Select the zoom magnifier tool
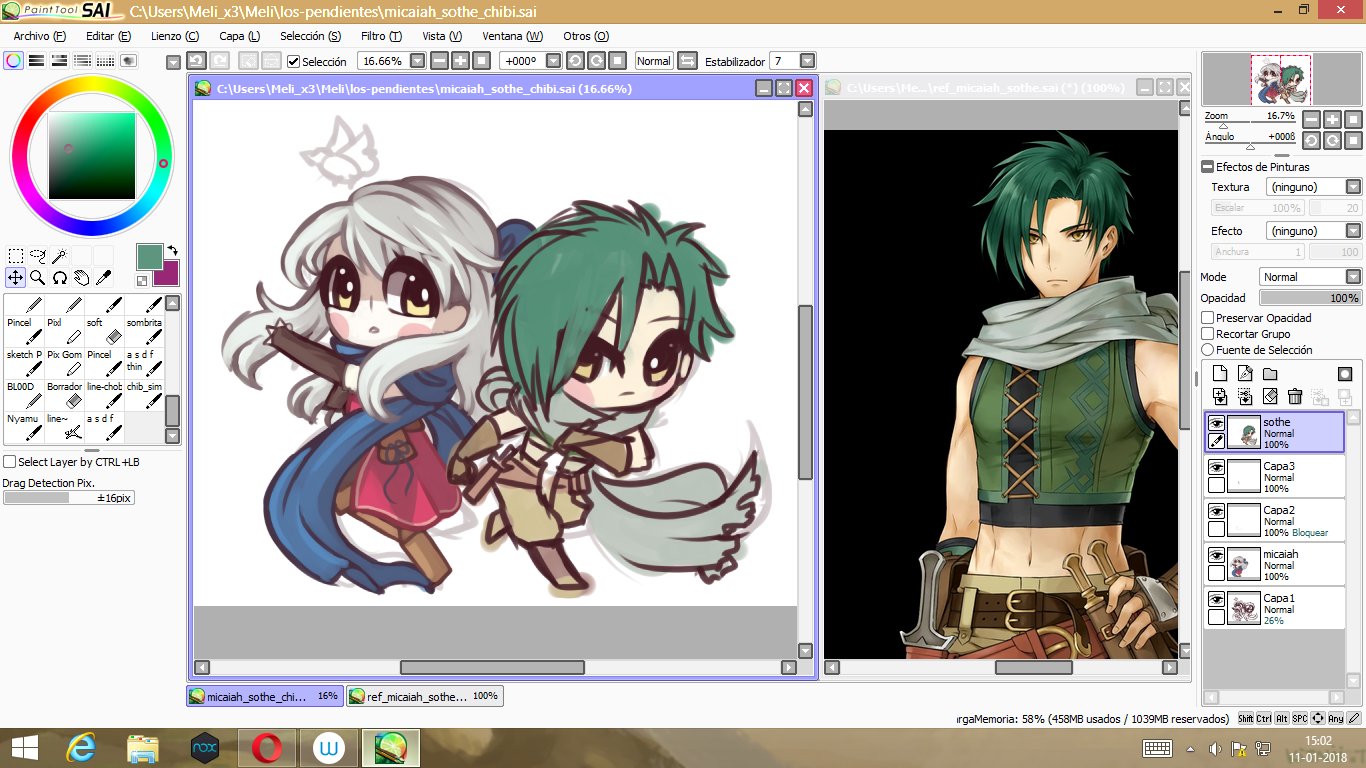This screenshot has width=1366, height=768. tap(38, 277)
